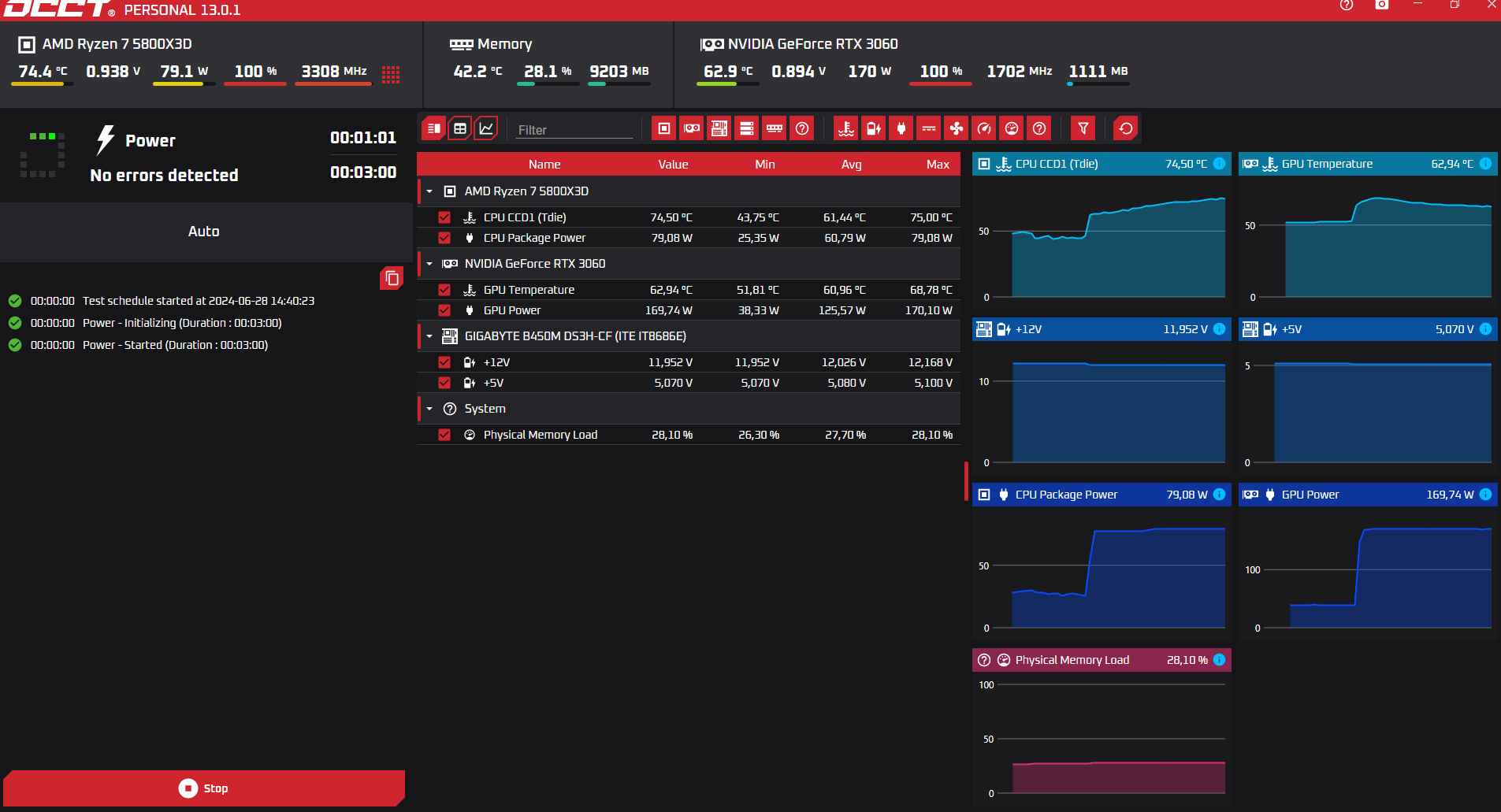Click the GPU hardware filter icon
The image size is (1501, 812).
point(692,128)
